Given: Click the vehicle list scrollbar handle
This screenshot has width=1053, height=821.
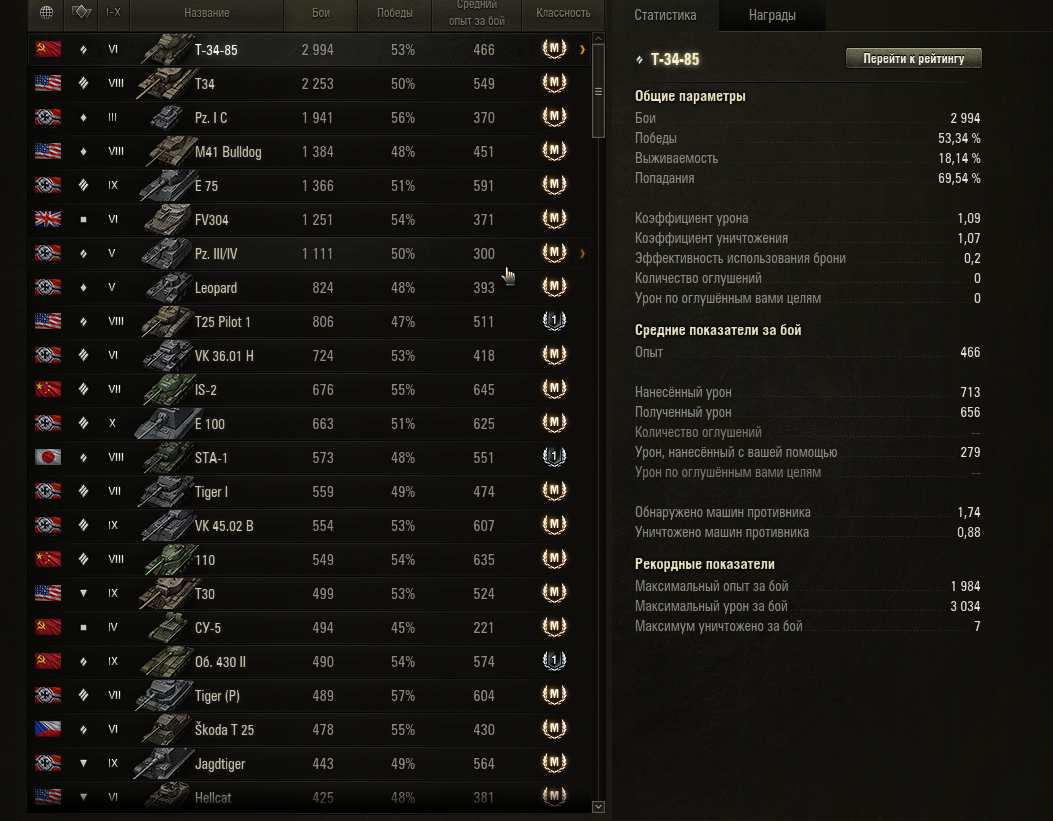Looking at the screenshot, I should click(598, 91).
